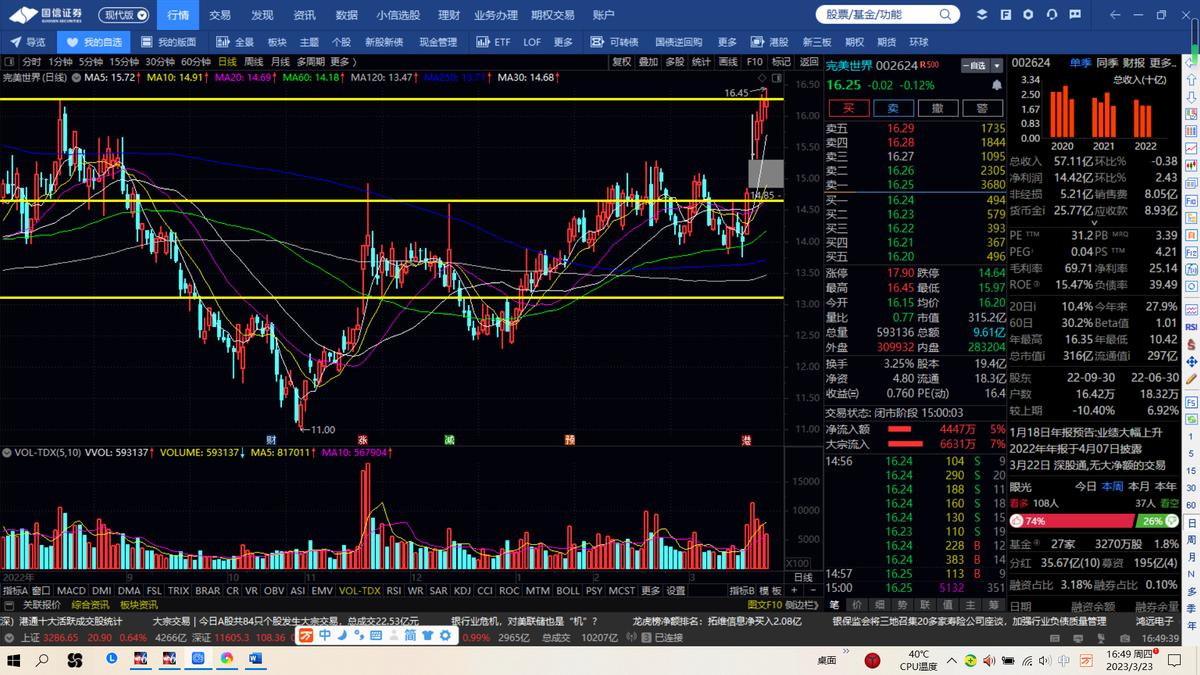This screenshot has height=675, width=1200.
Task: Open the ETF toolbar item
Action: 493,42
